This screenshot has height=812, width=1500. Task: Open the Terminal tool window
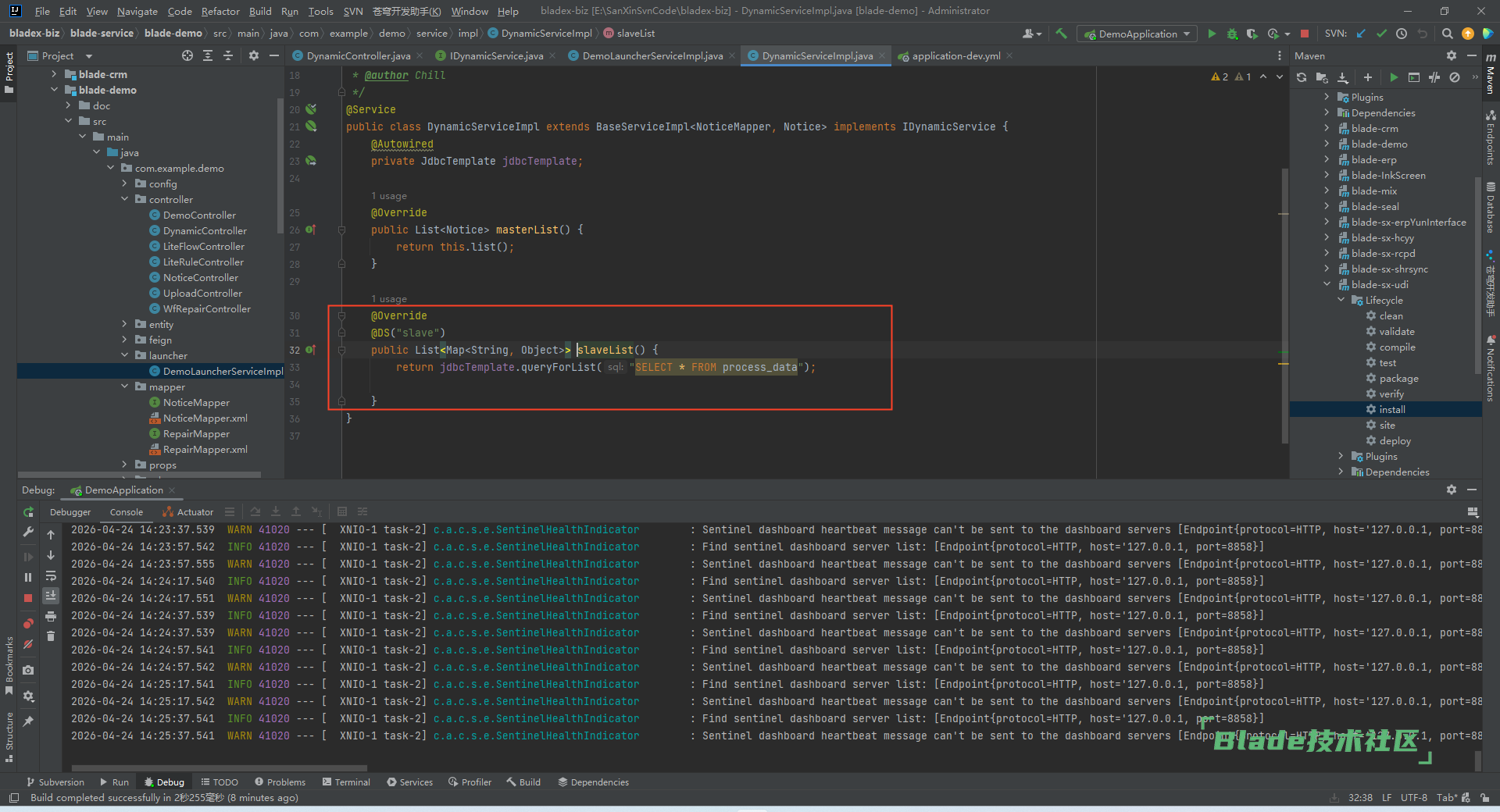click(x=346, y=782)
